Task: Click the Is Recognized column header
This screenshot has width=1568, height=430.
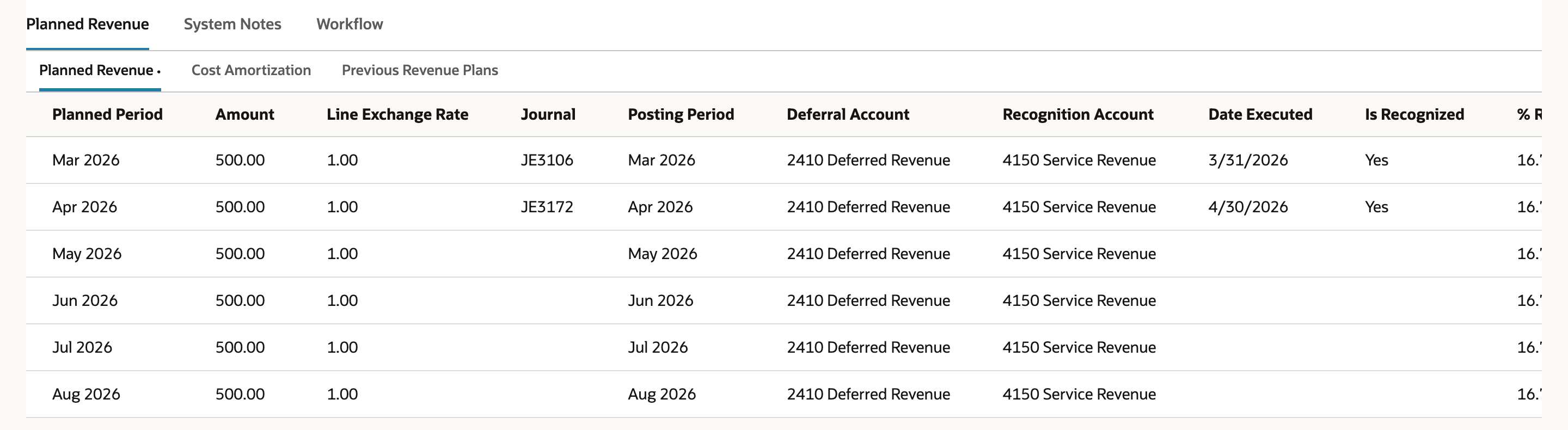Action: (1414, 114)
